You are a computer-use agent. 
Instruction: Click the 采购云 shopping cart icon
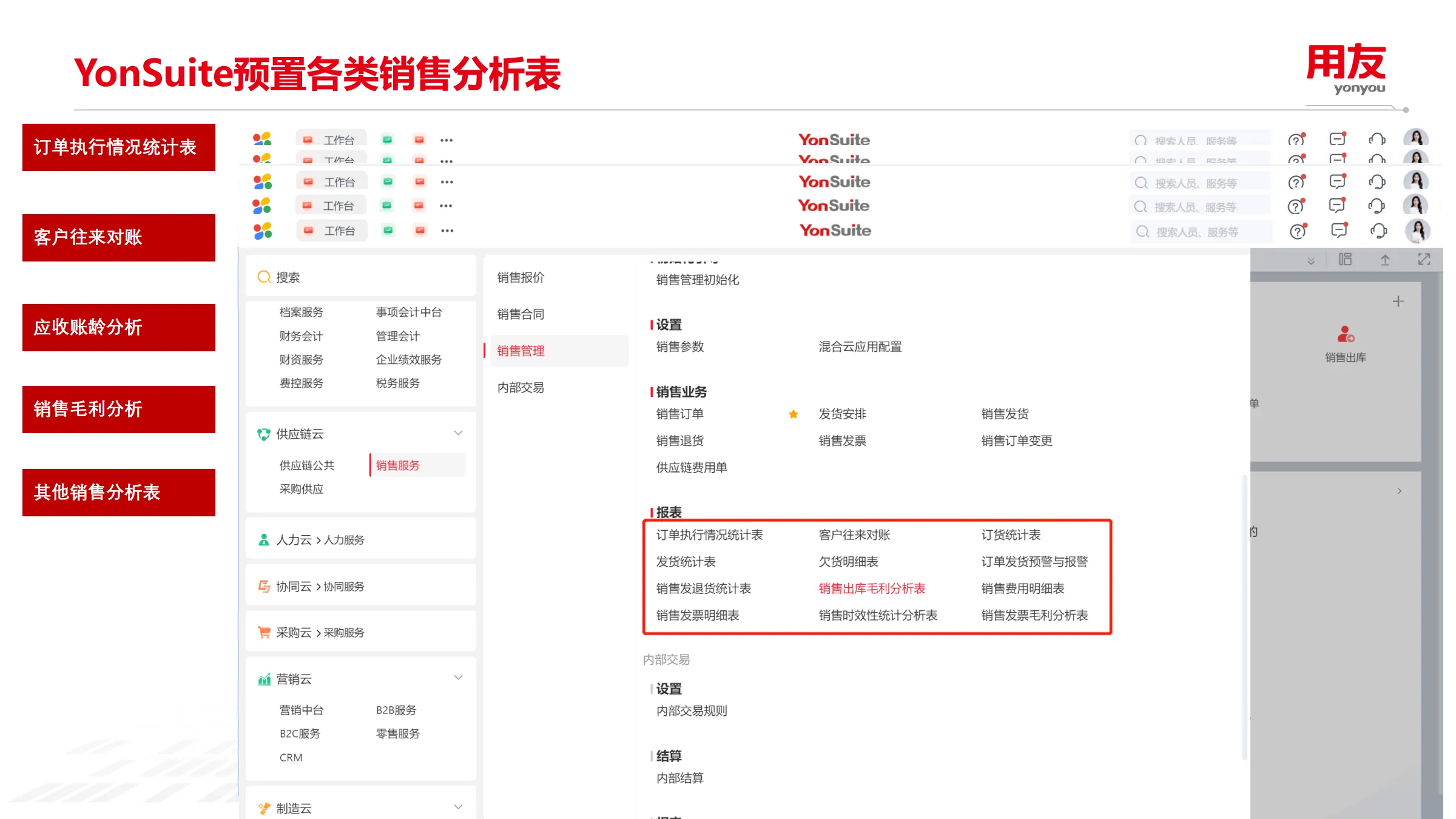pyautogui.click(x=264, y=633)
